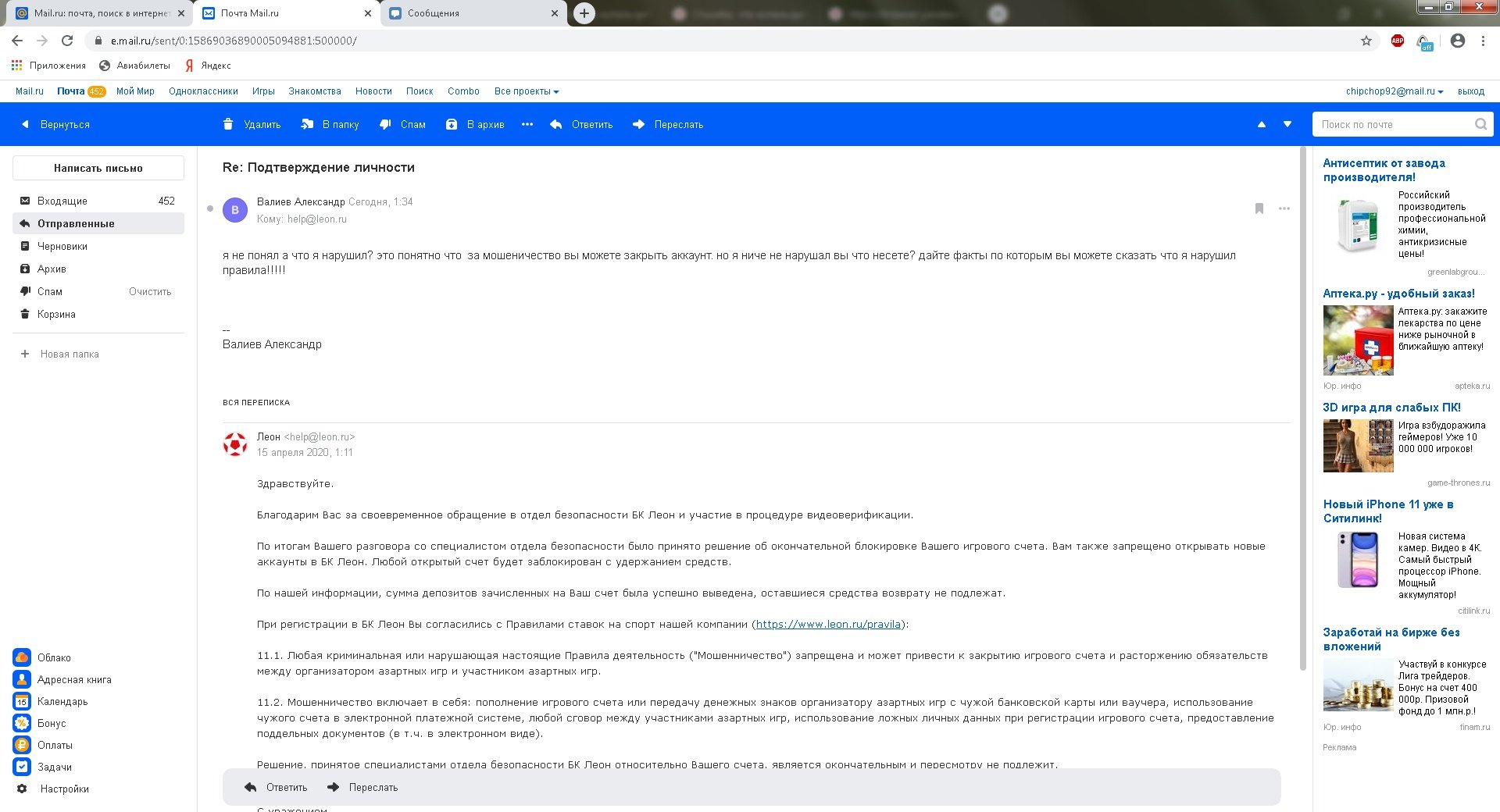1500x812 pixels.
Task: Click the Reply (Ответить) arrow in toolbar
Action: 556,124
